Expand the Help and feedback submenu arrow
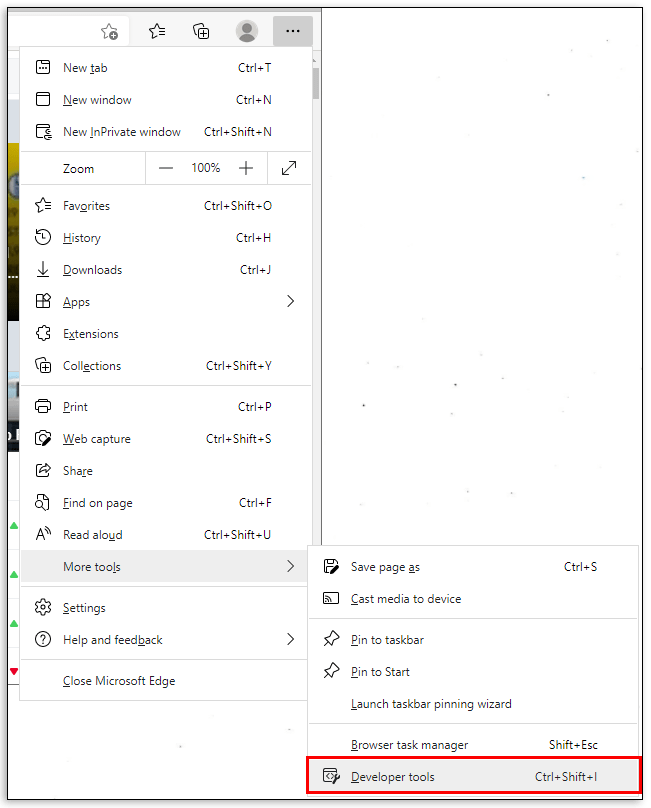 click(x=290, y=640)
